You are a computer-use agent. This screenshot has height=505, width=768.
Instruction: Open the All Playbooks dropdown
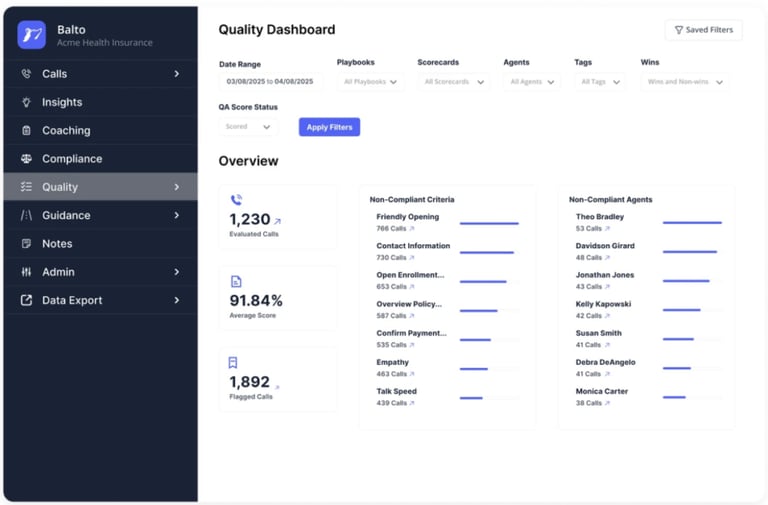point(371,82)
